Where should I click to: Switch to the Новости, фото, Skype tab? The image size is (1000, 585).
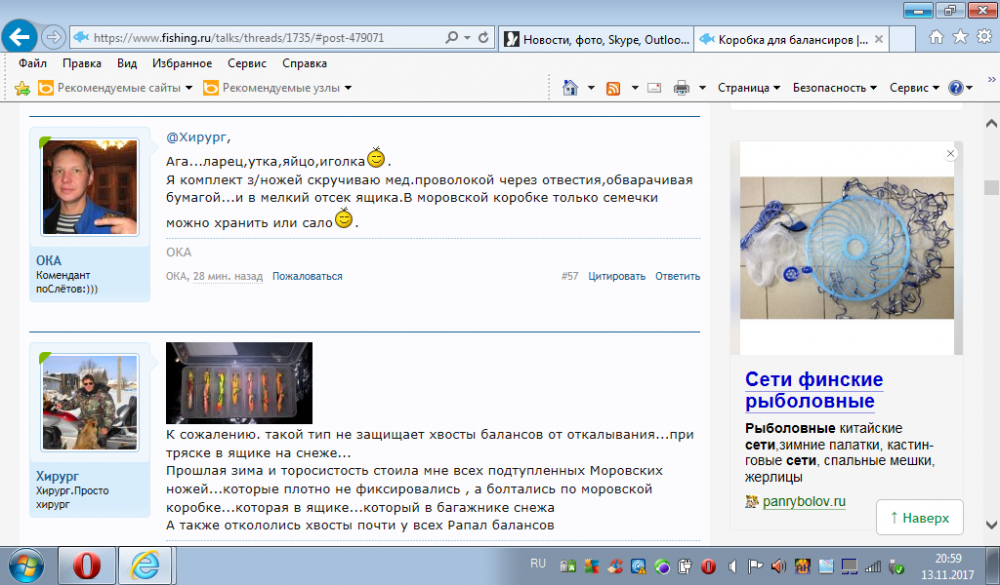coord(595,39)
